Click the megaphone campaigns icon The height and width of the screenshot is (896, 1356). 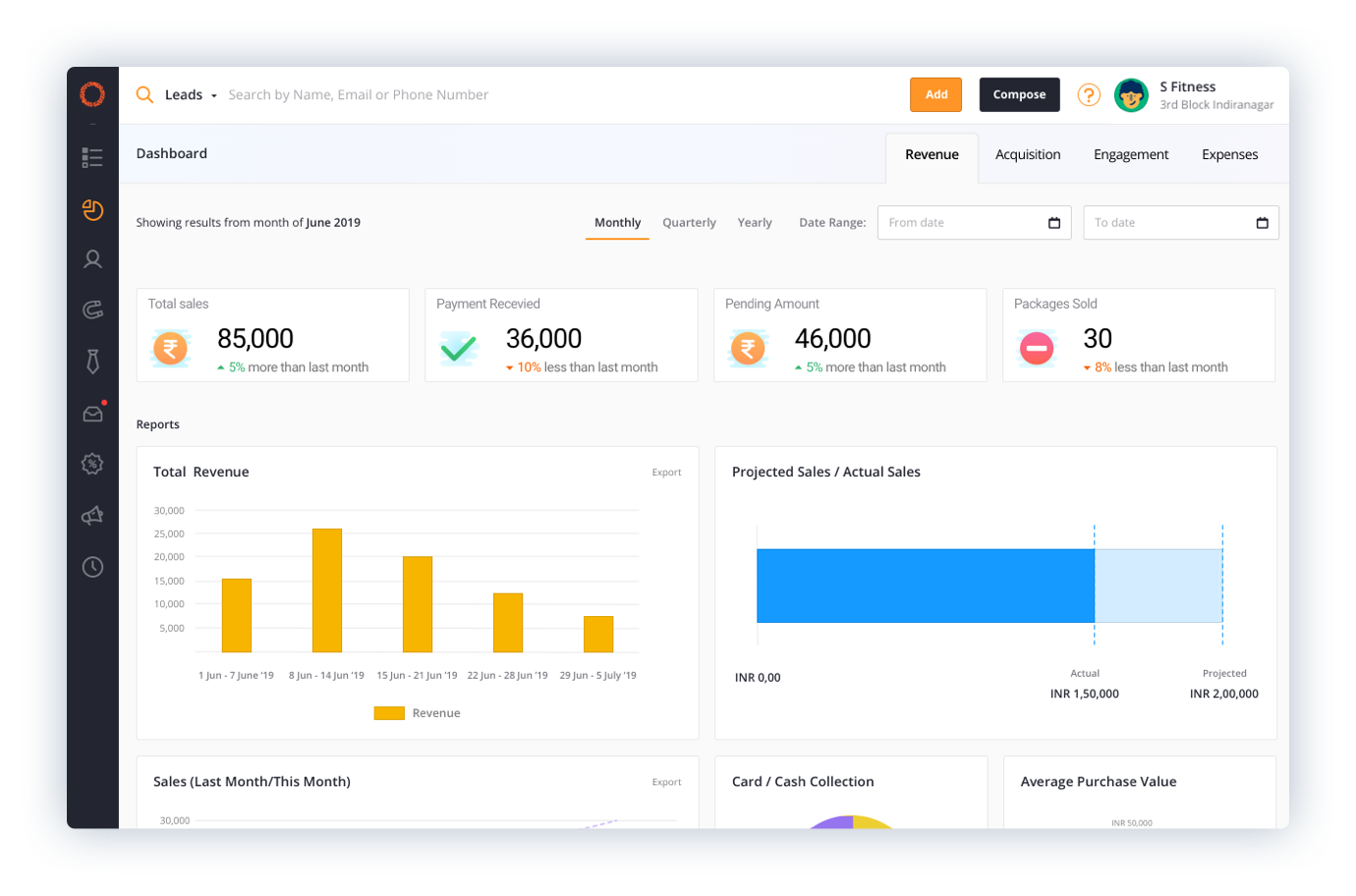(92, 516)
